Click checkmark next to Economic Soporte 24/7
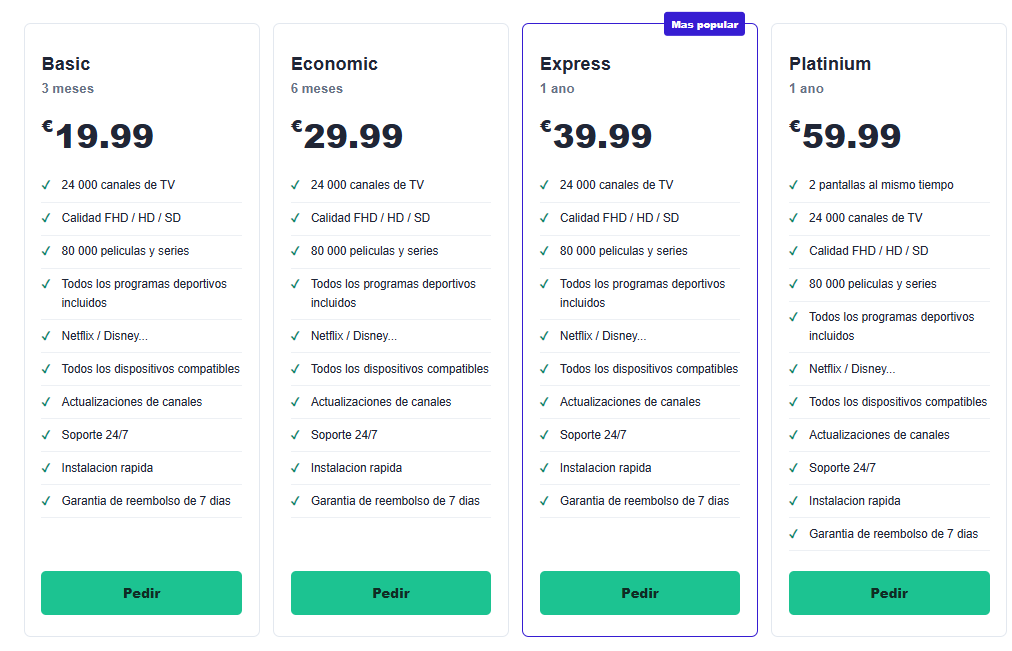The height and width of the screenshot is (651, 1012). coord(295,436)
